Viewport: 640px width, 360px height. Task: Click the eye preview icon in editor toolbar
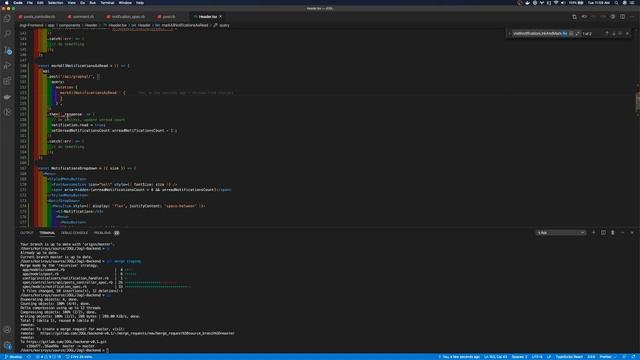[x=584, y=17]
